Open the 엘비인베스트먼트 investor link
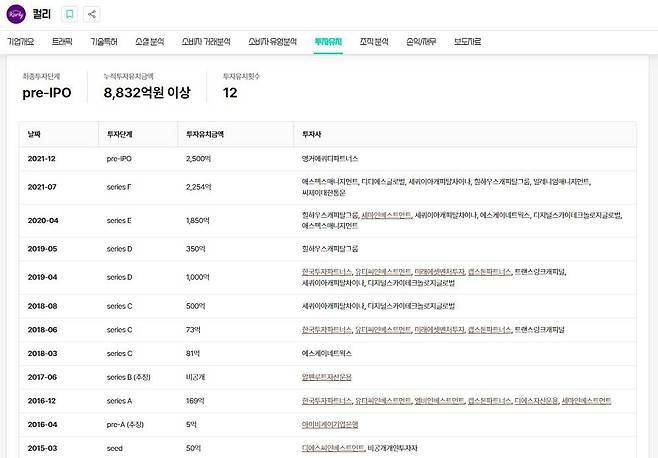 point(439,401)
